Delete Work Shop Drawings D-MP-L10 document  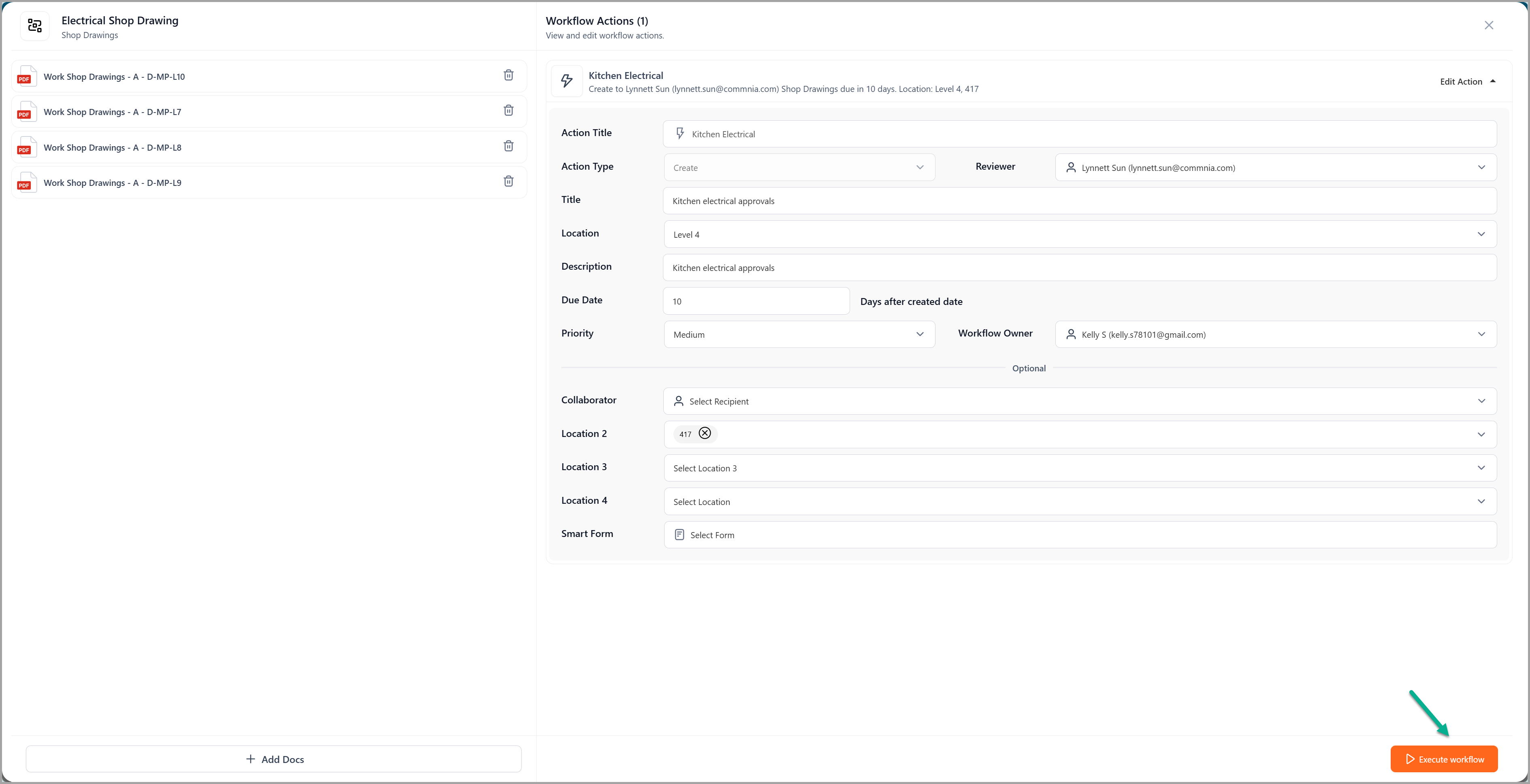508,75
